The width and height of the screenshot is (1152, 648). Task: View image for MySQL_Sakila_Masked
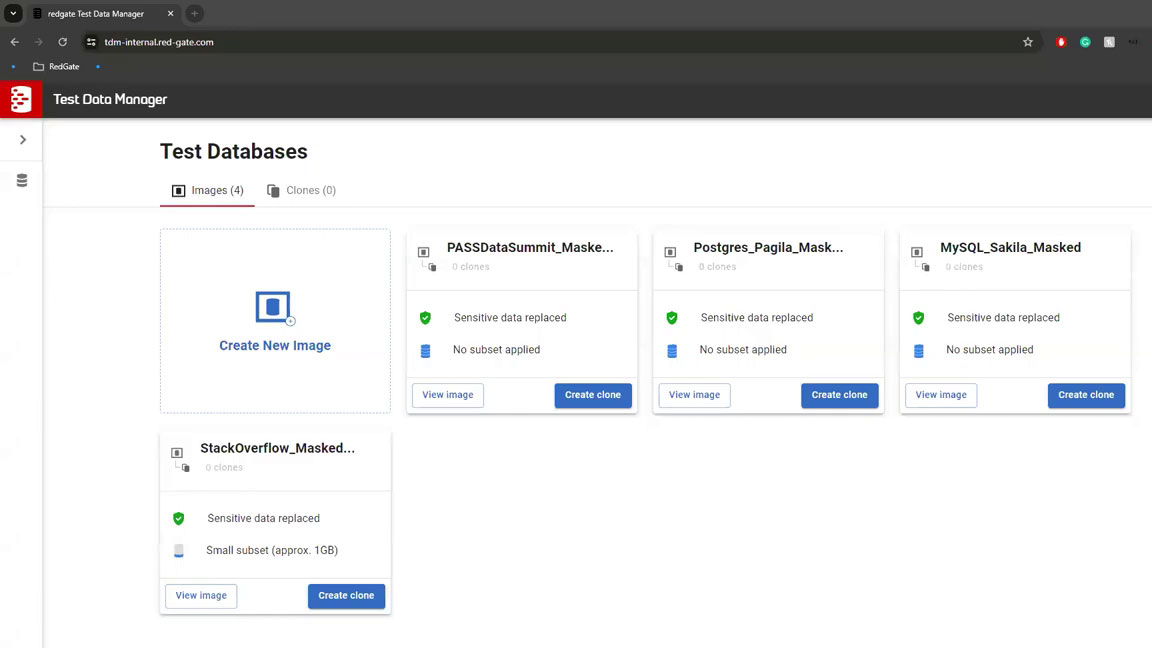(941, 395)
